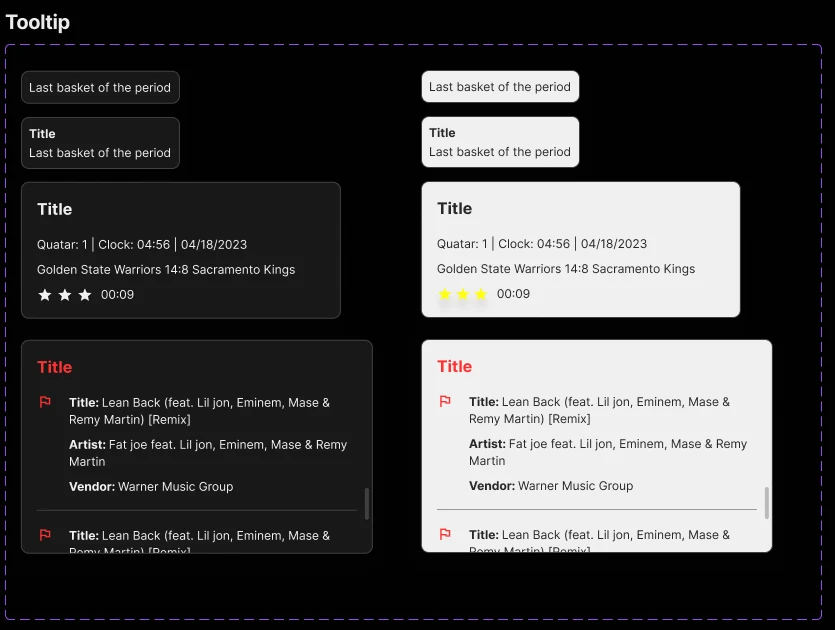This screenshot has width=835, height=630.
Task: Click the 'Tooltip' page heading
Action: coord(38,22)
